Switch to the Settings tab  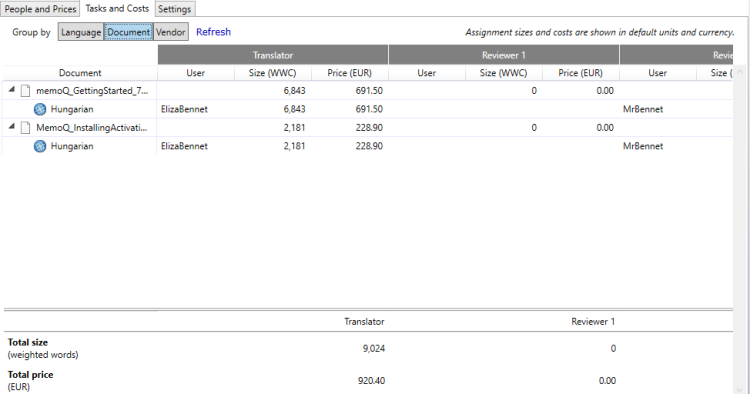pyautogui.click(x=175, y=9)
